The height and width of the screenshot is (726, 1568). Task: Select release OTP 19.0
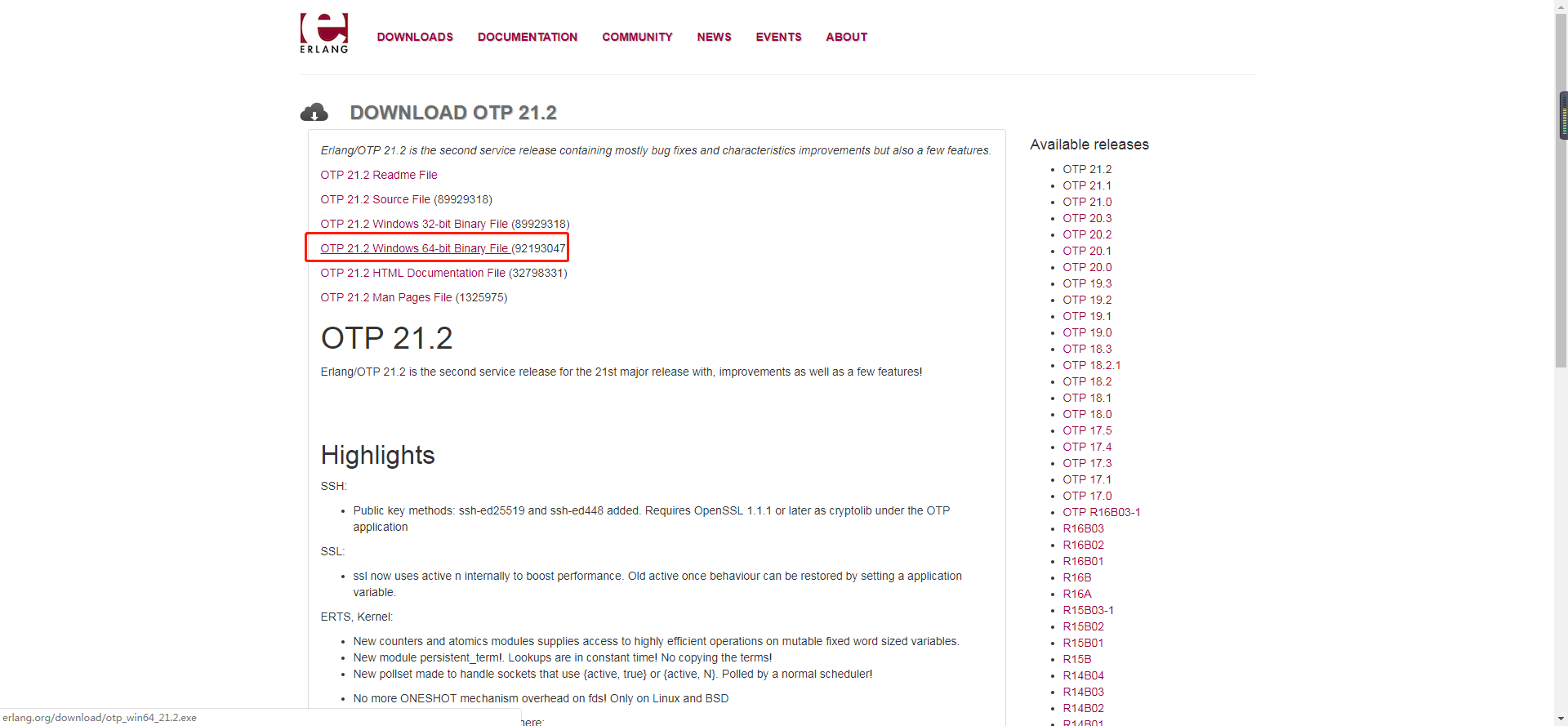point(1087,332)
